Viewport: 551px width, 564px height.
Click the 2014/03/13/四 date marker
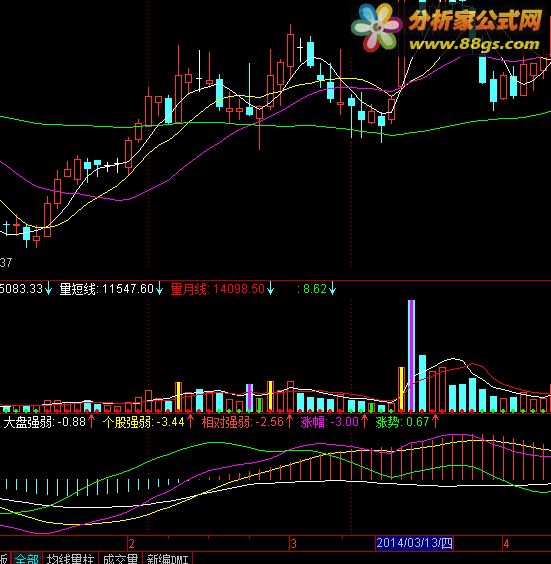tap(414, 543)
